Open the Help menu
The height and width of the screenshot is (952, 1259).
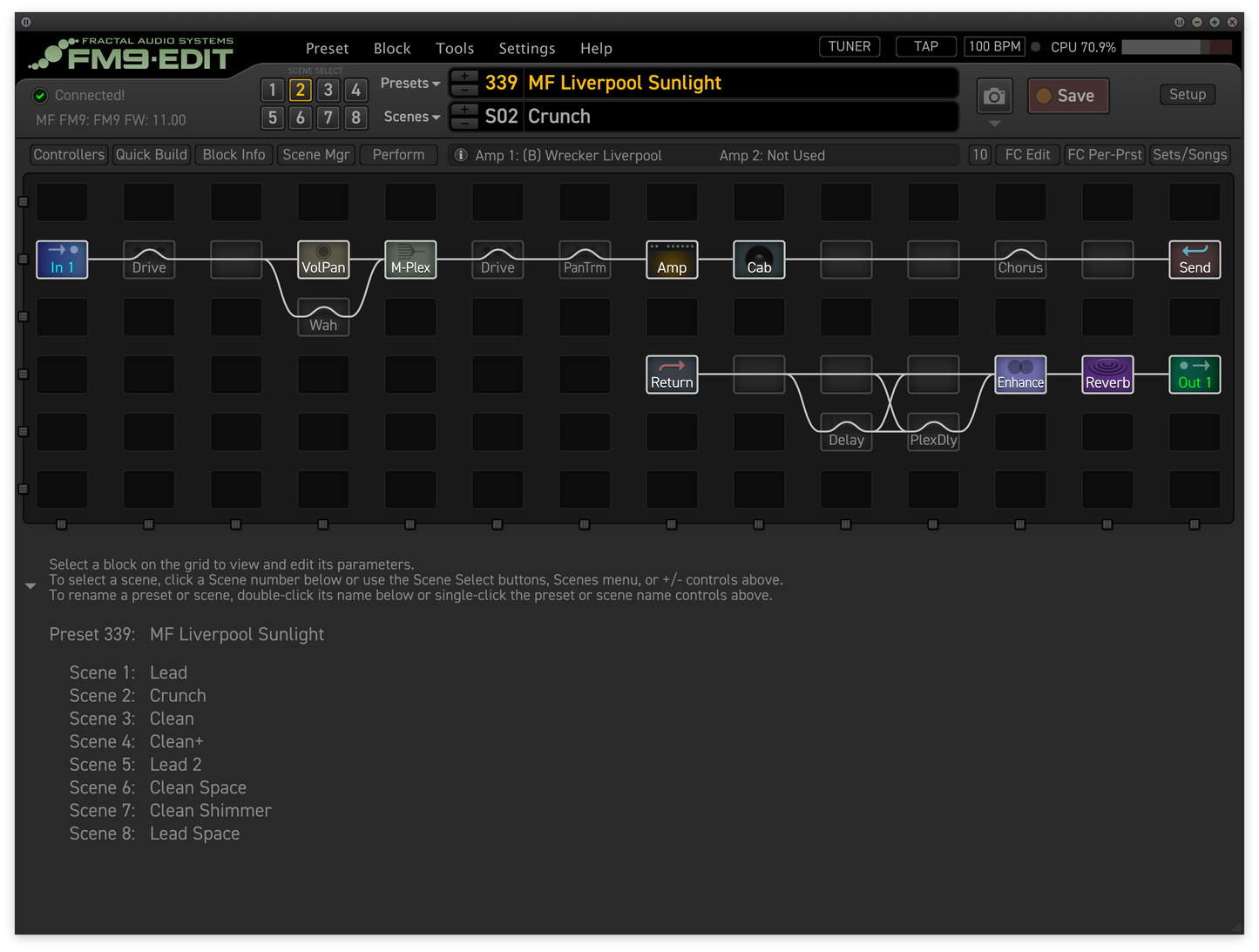[x=596, y=49]
